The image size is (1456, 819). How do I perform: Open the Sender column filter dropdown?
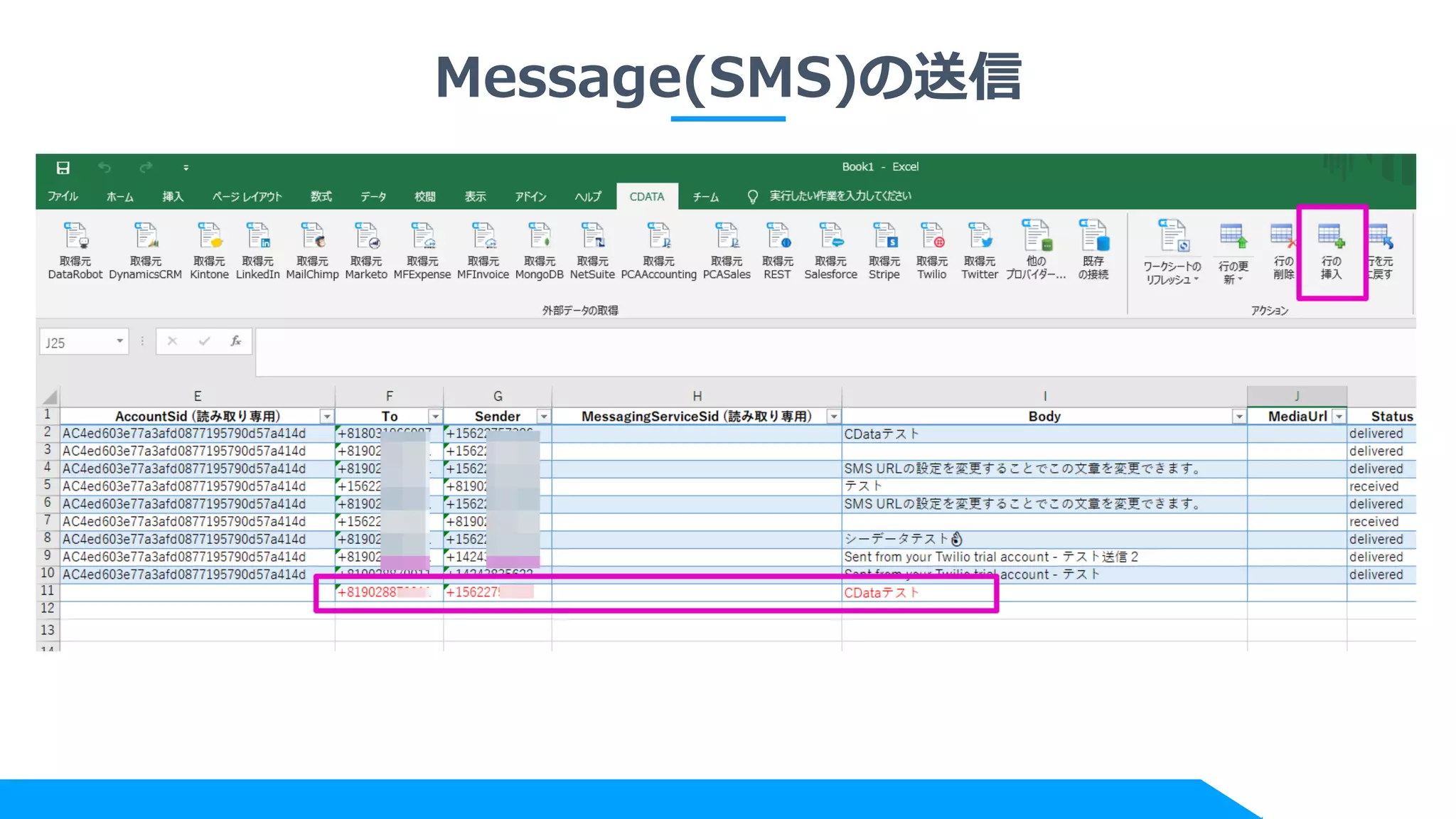(x=544, y=417)
